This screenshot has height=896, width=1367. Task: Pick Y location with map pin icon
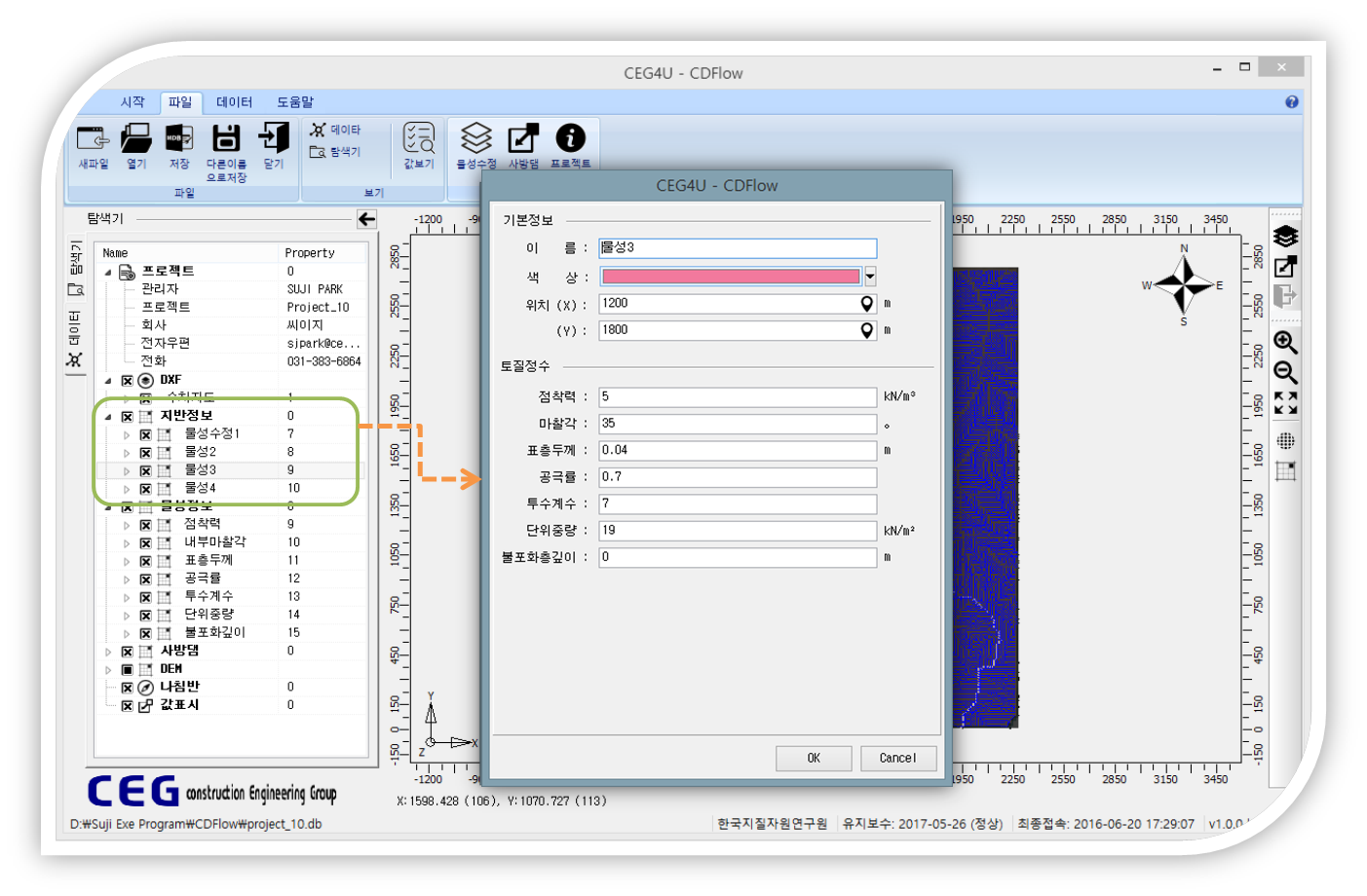[x=866, y=330]
